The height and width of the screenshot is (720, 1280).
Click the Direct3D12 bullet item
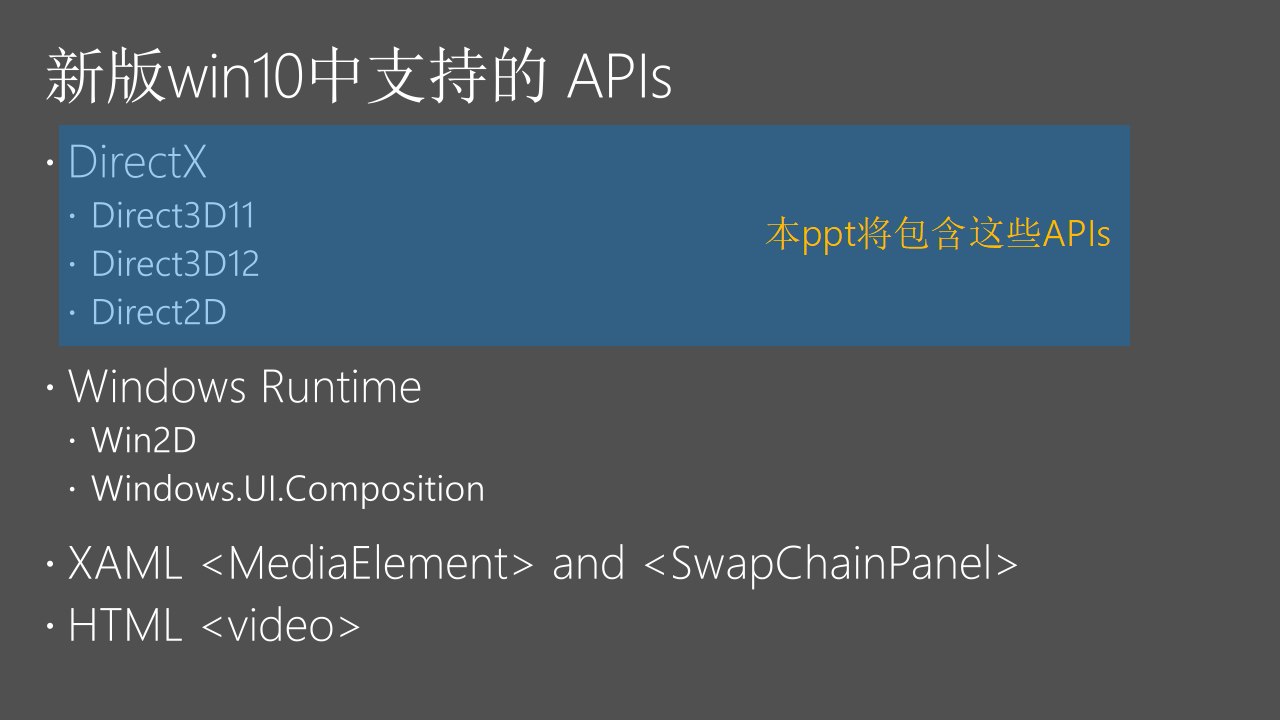(175, 264)
